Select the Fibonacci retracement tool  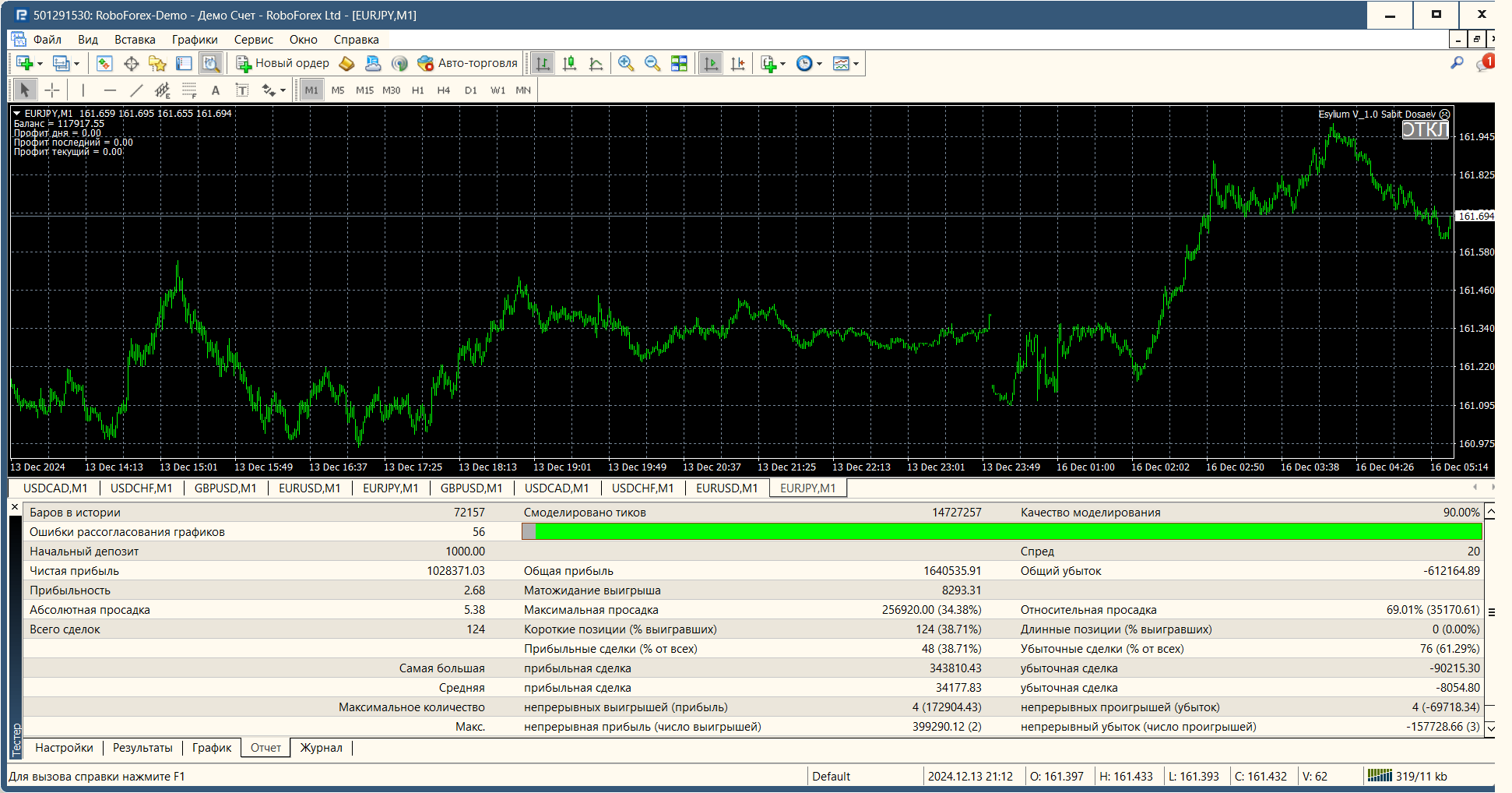click(189, 90)
